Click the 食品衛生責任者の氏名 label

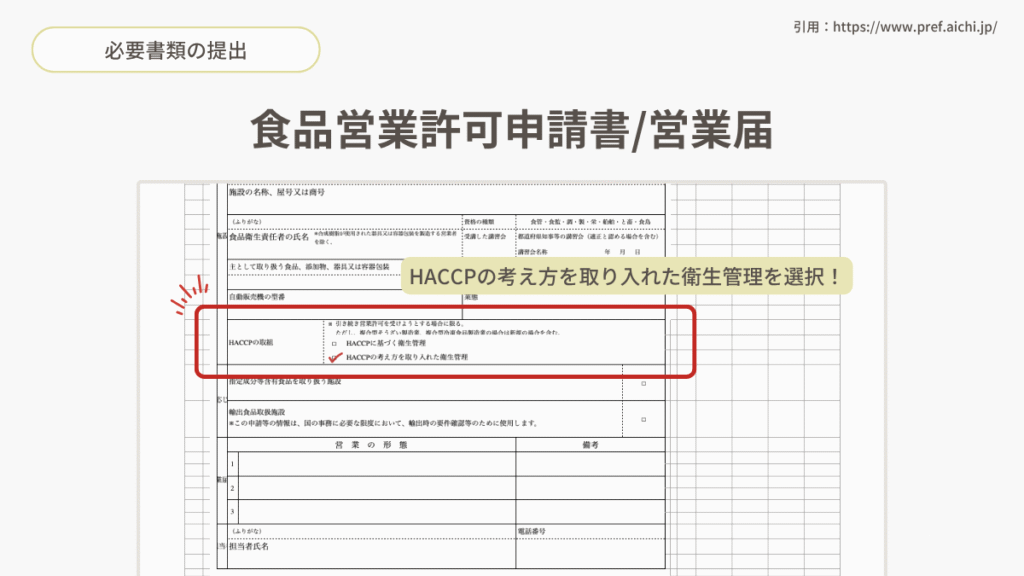click(269, 237)
